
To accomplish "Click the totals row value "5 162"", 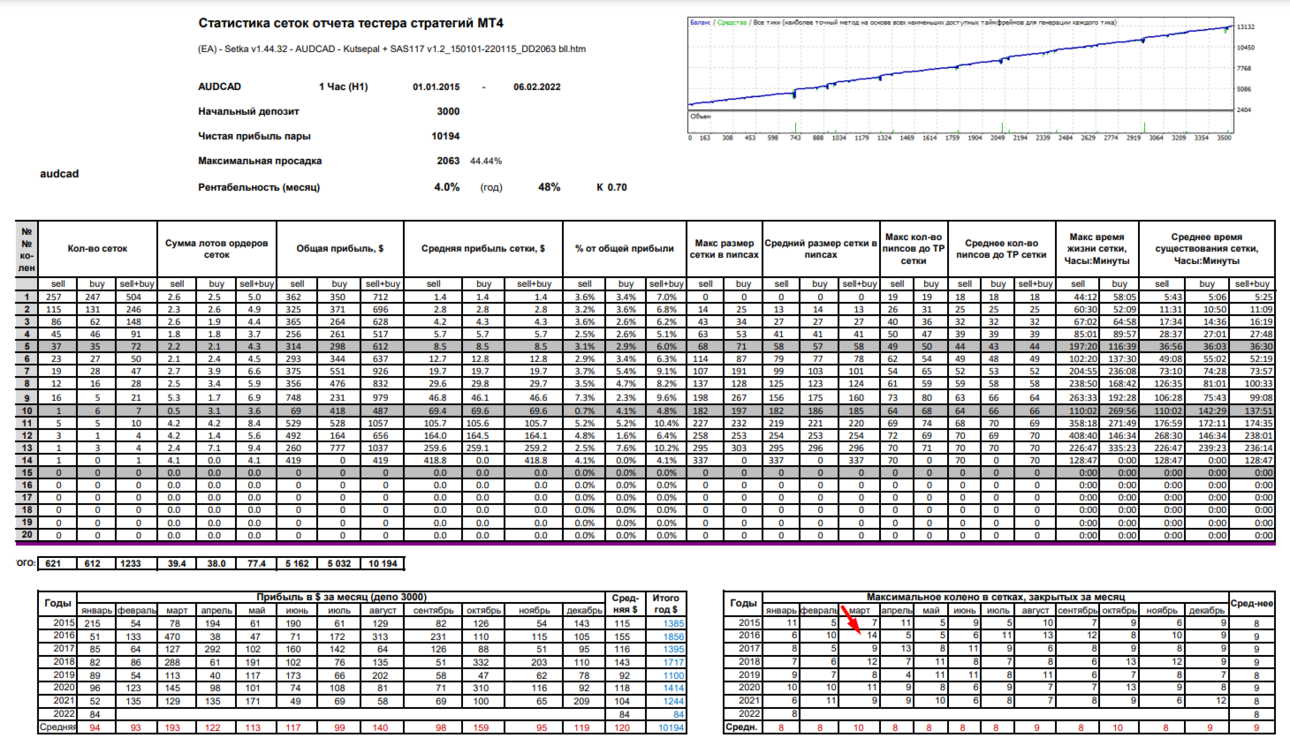I will coord(296,564).
